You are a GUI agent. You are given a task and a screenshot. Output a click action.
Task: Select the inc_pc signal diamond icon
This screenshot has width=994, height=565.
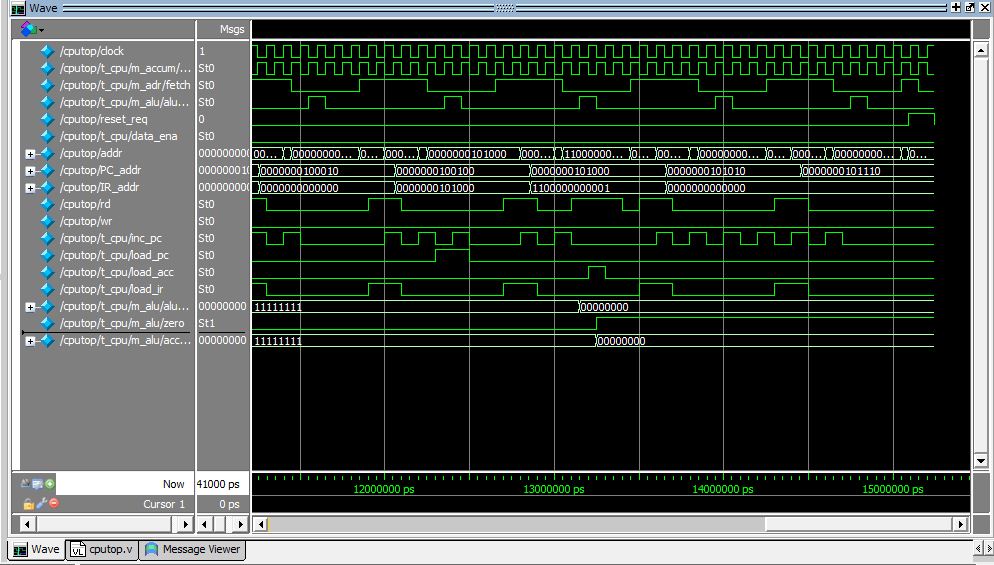click(x=48, y=238)
